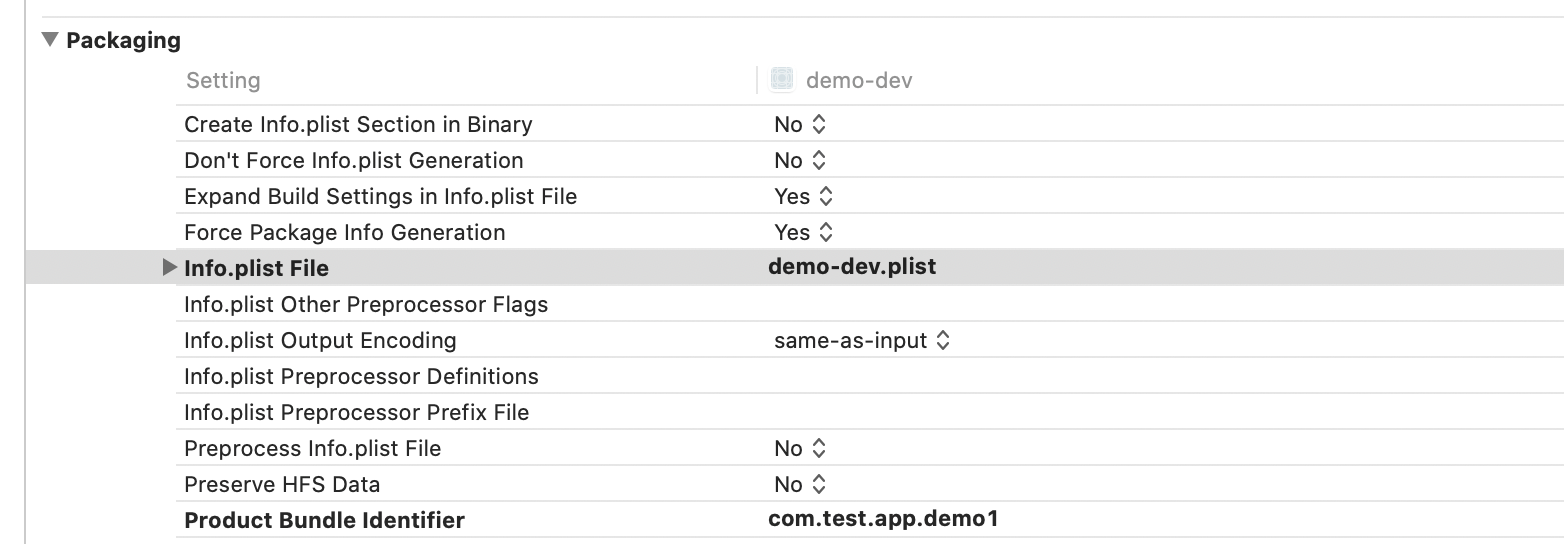The width and height of the screenshot is (1564, 544).
Task: Open Expand Build Settings in Info.plist dropdown
Action: (x=804, y=197)
